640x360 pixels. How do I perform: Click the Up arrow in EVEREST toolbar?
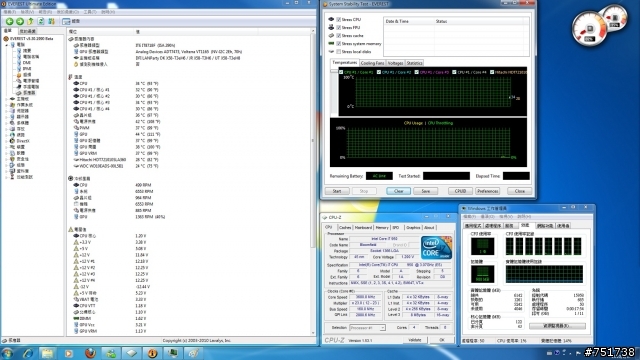pos(30,21)
